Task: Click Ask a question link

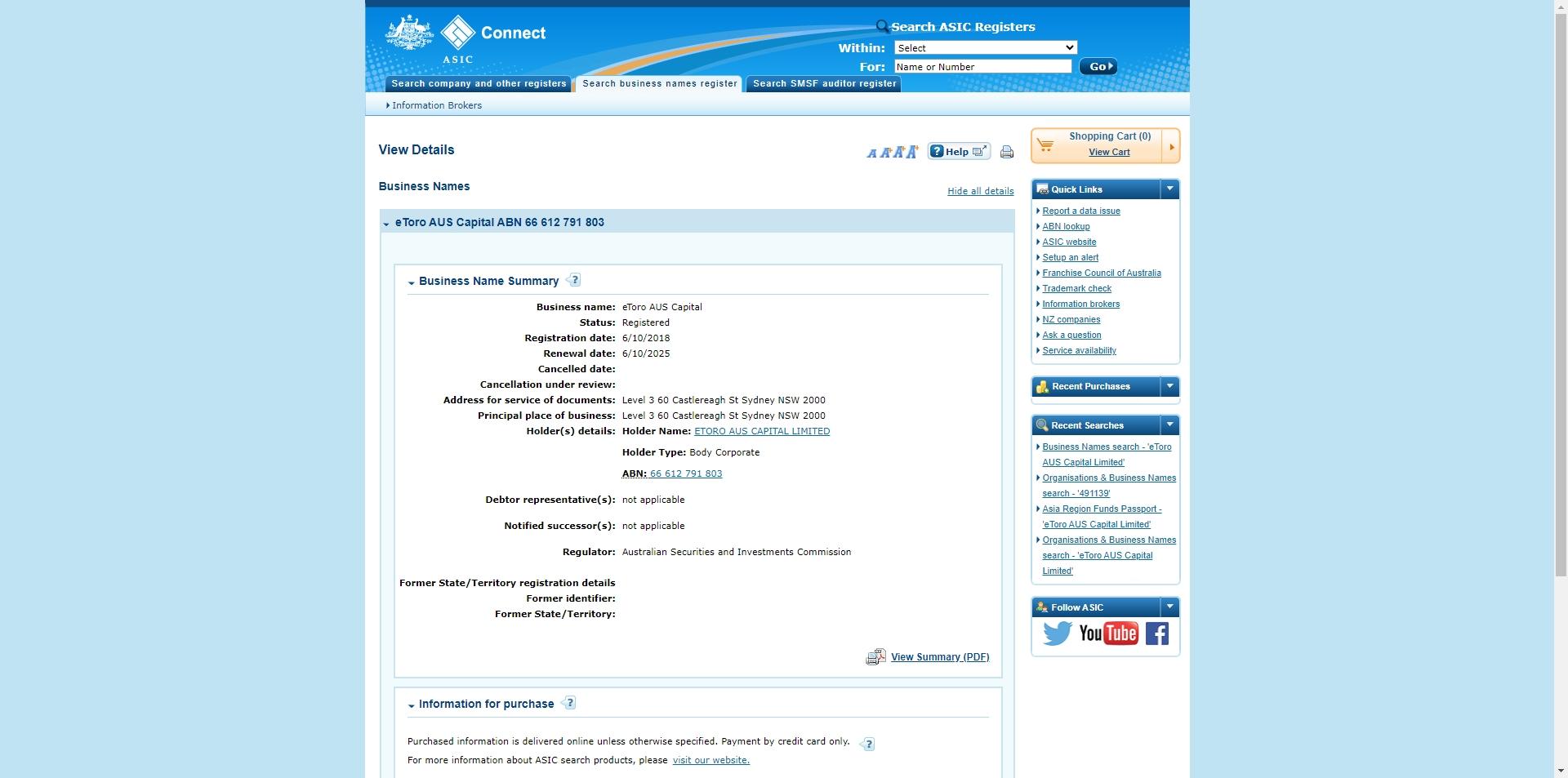Action: point(1071,336)
